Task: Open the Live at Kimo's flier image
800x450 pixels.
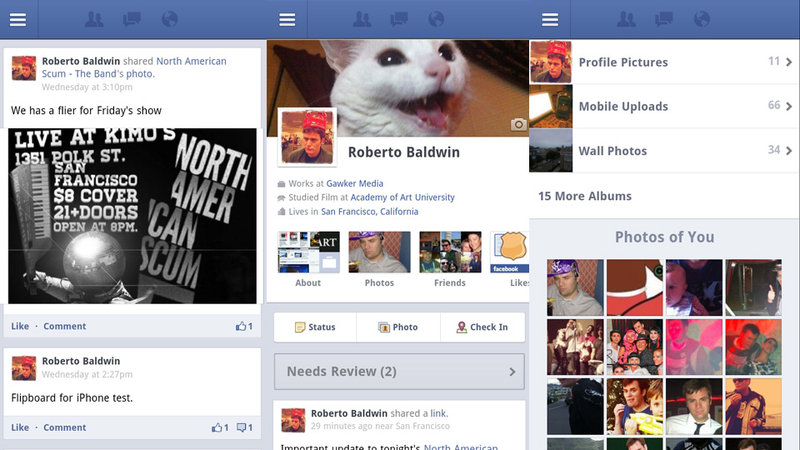Action: (132, 216)
